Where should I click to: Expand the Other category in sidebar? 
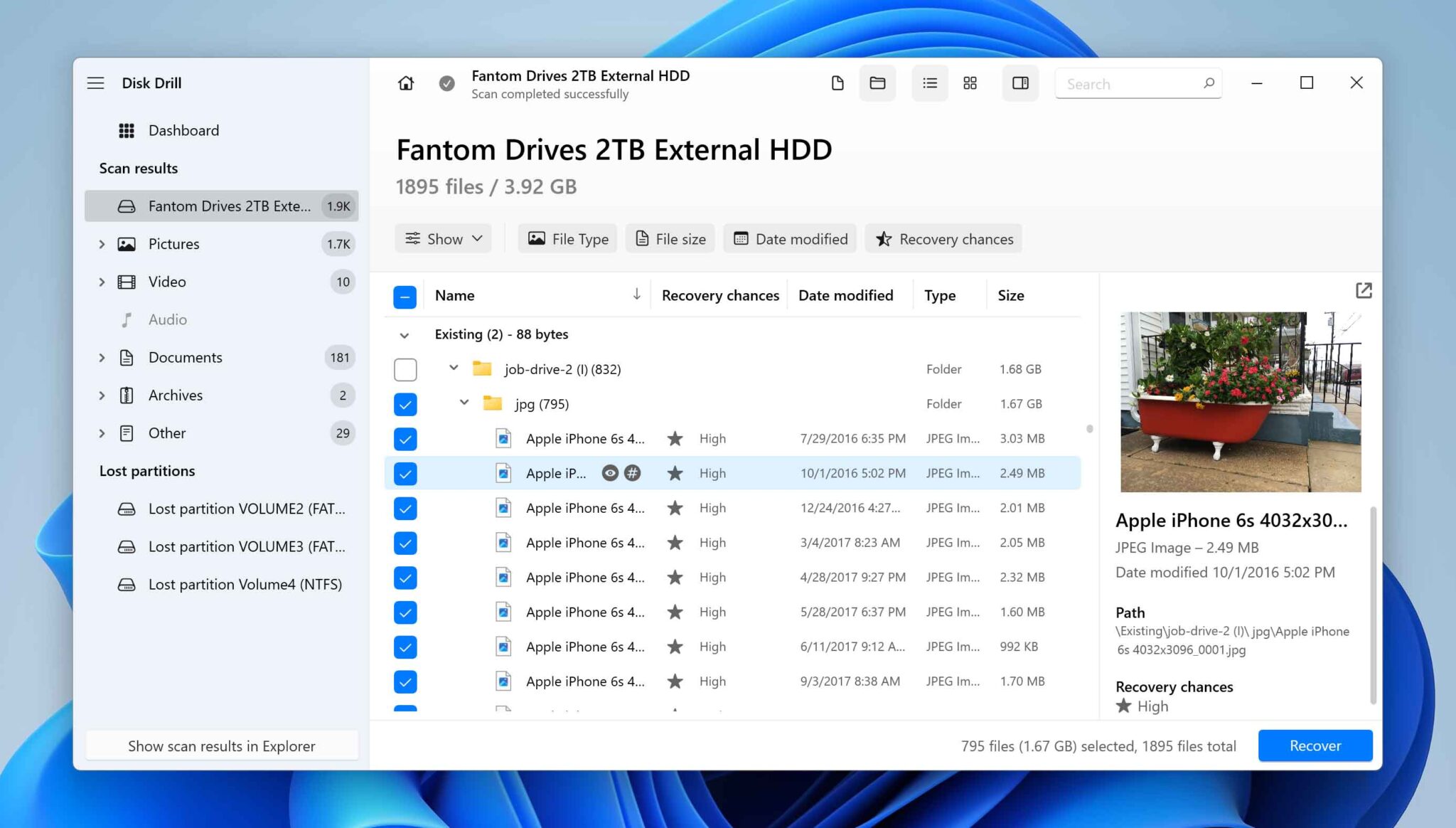click(x=102, y=433)
